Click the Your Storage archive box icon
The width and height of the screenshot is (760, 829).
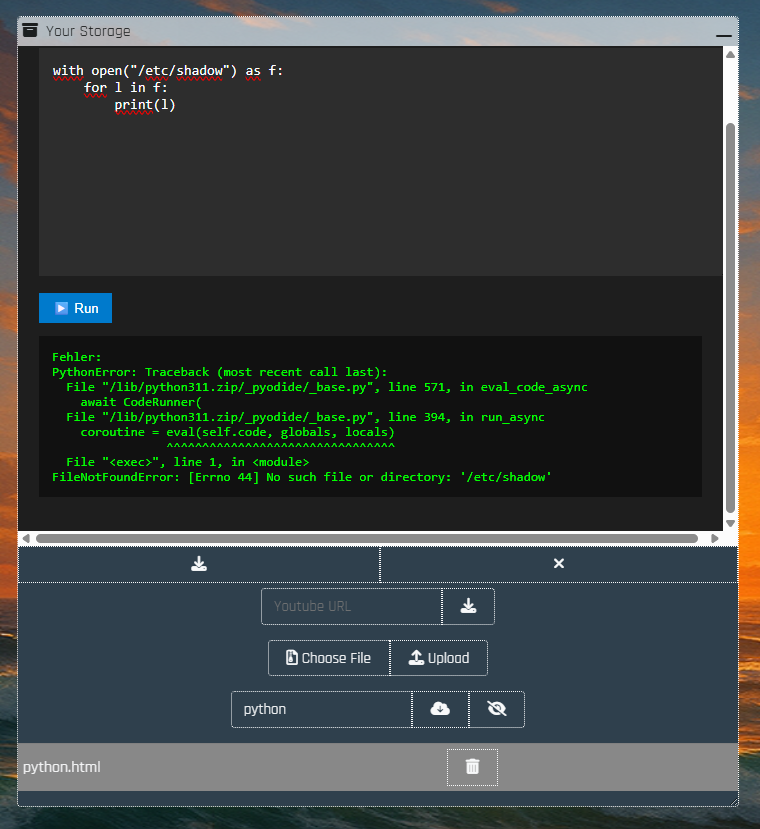pyautogui.click(x=30, y=31)
